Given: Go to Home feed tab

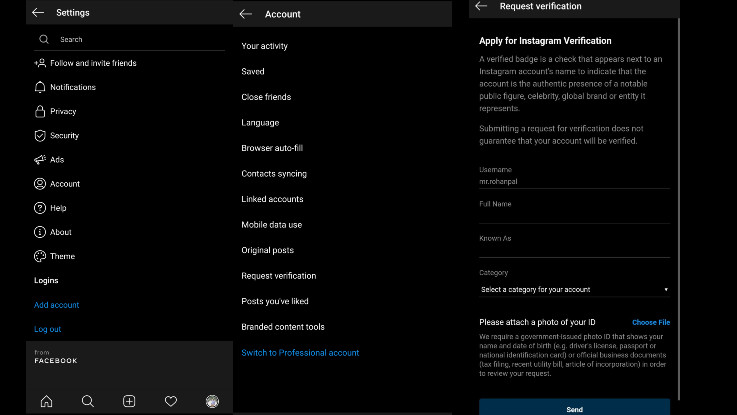Looking at the screenshot, I should (x=47, y=401).
